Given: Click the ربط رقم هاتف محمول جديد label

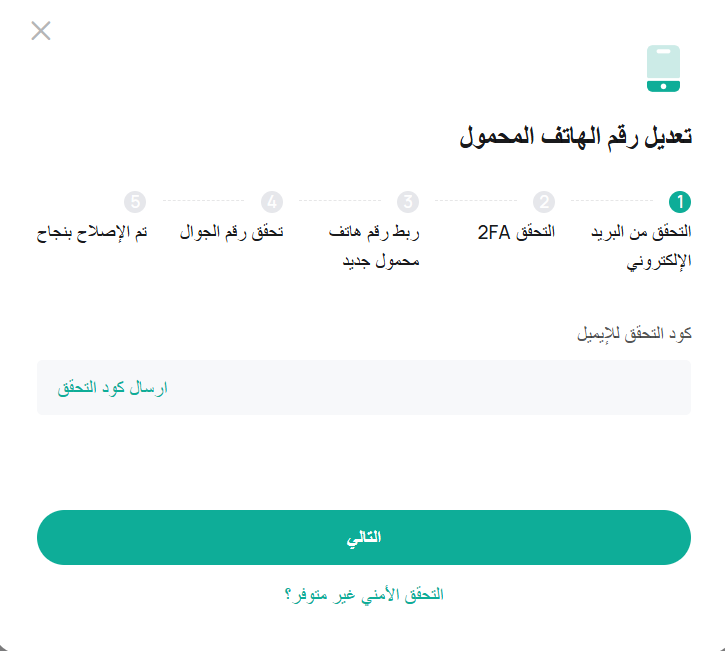Looking at the screenshot, I should point(374,246).
